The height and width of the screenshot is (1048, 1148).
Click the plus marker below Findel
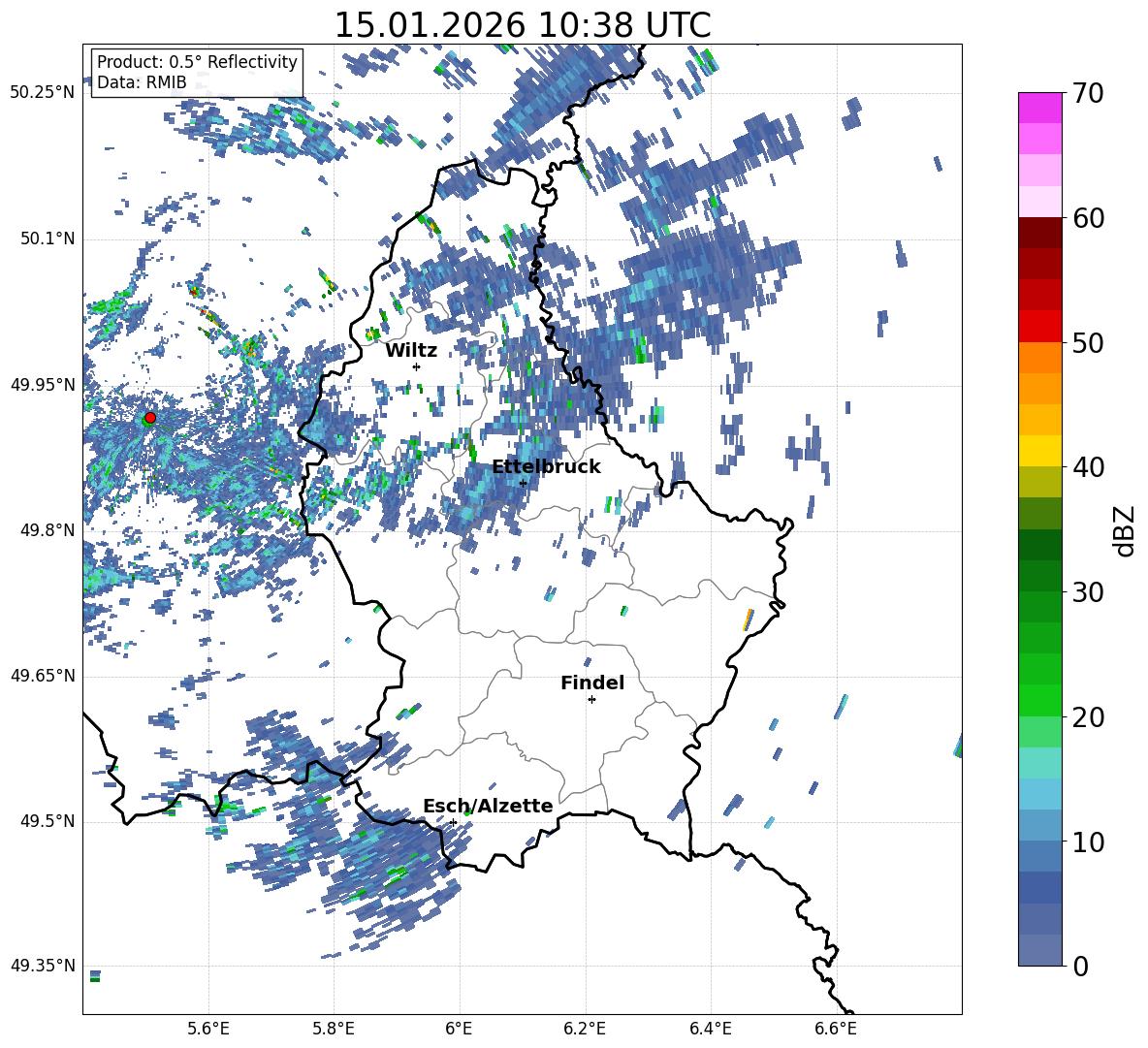591,700
